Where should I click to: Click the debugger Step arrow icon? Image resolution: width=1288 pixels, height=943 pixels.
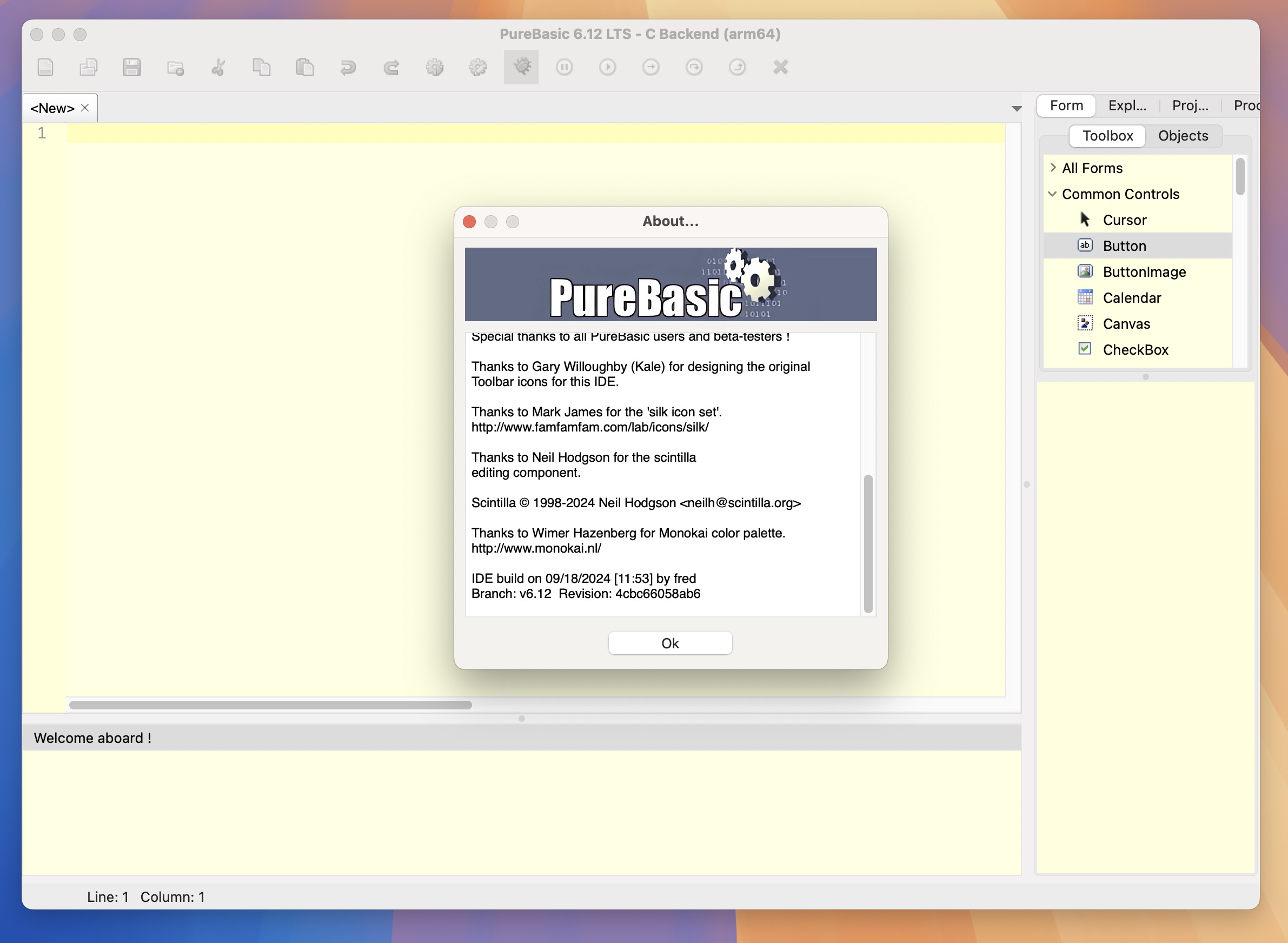pos(651,68)
